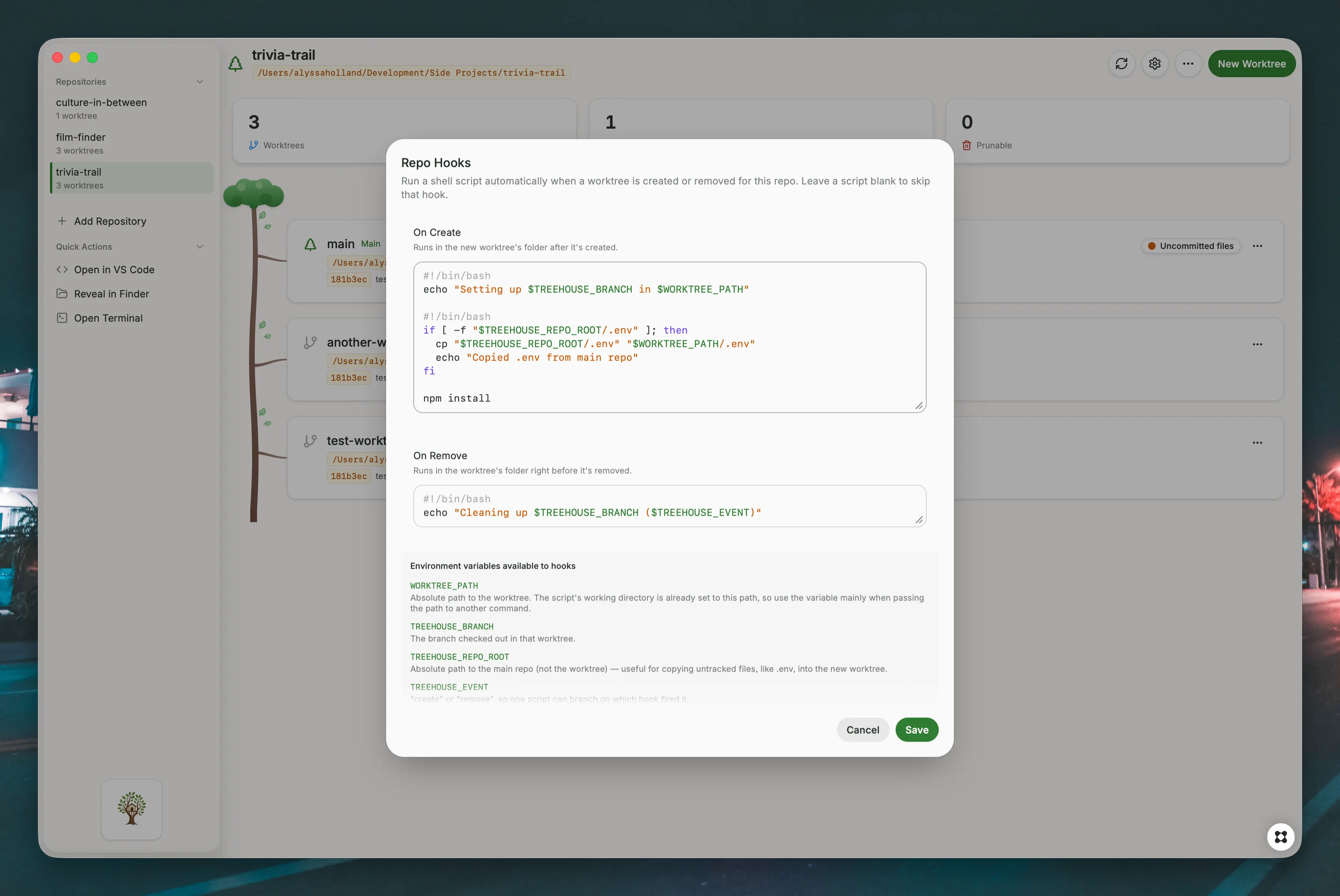Click the tree icon beside main worktree
Image resolution: width=1340 pixels, height=896 pixels.
coord(310,244)
